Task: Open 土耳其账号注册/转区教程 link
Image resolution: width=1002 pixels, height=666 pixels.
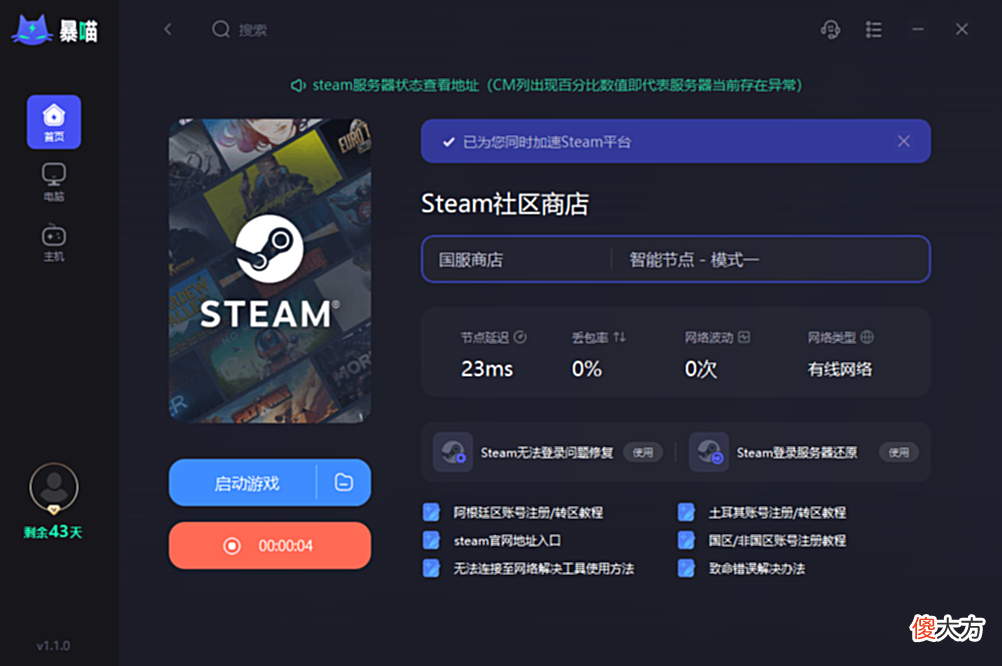Action: coord(777,513)
